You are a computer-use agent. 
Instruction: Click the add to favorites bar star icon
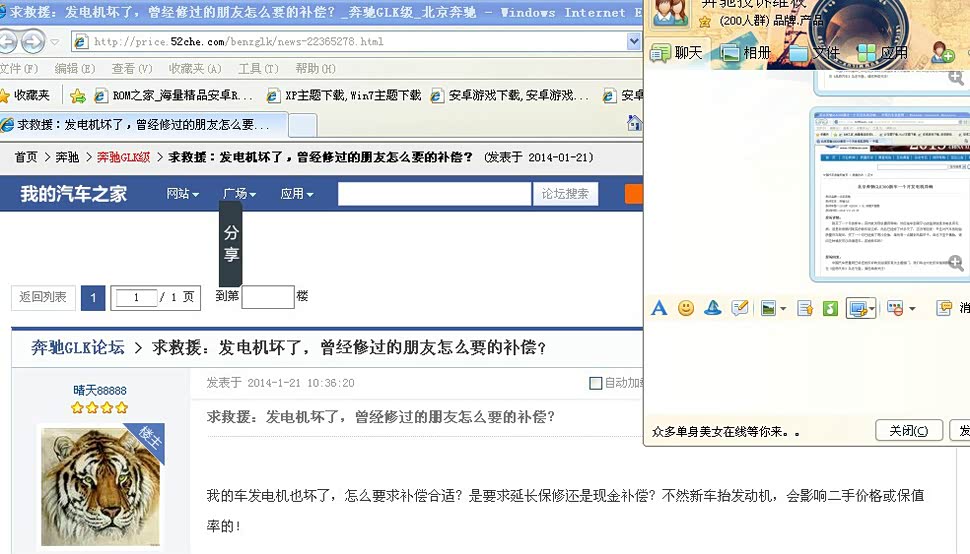point(78,96)
